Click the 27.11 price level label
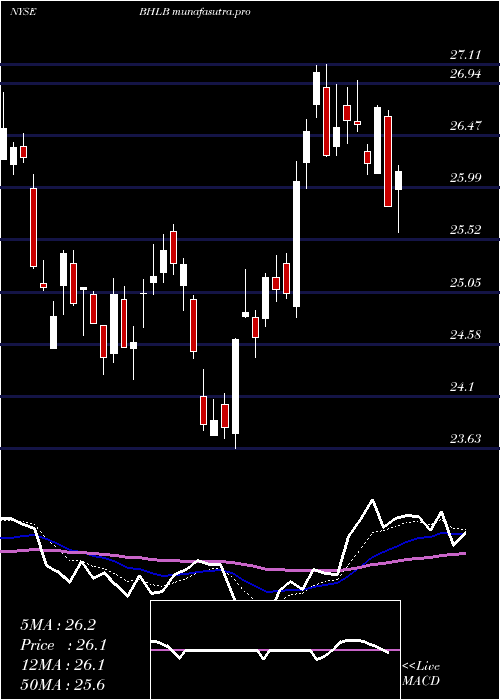The height and width of the screenshot is (700, 500). pos(465,55)
